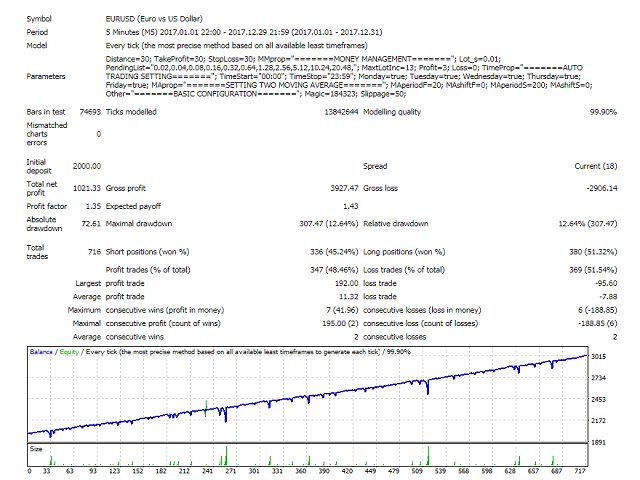Select maximal consecutive profit value 195.00 (2)

point(340,323)
